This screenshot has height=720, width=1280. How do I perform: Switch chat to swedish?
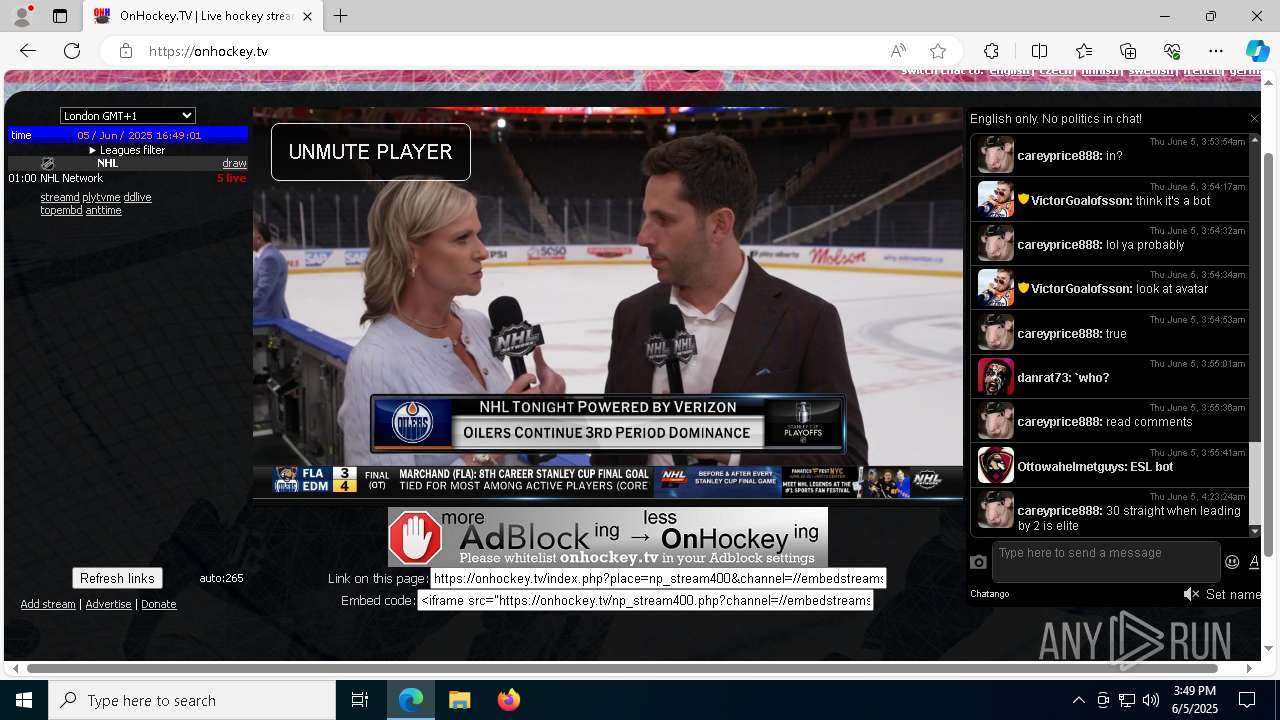click(x=1151, y=72)
